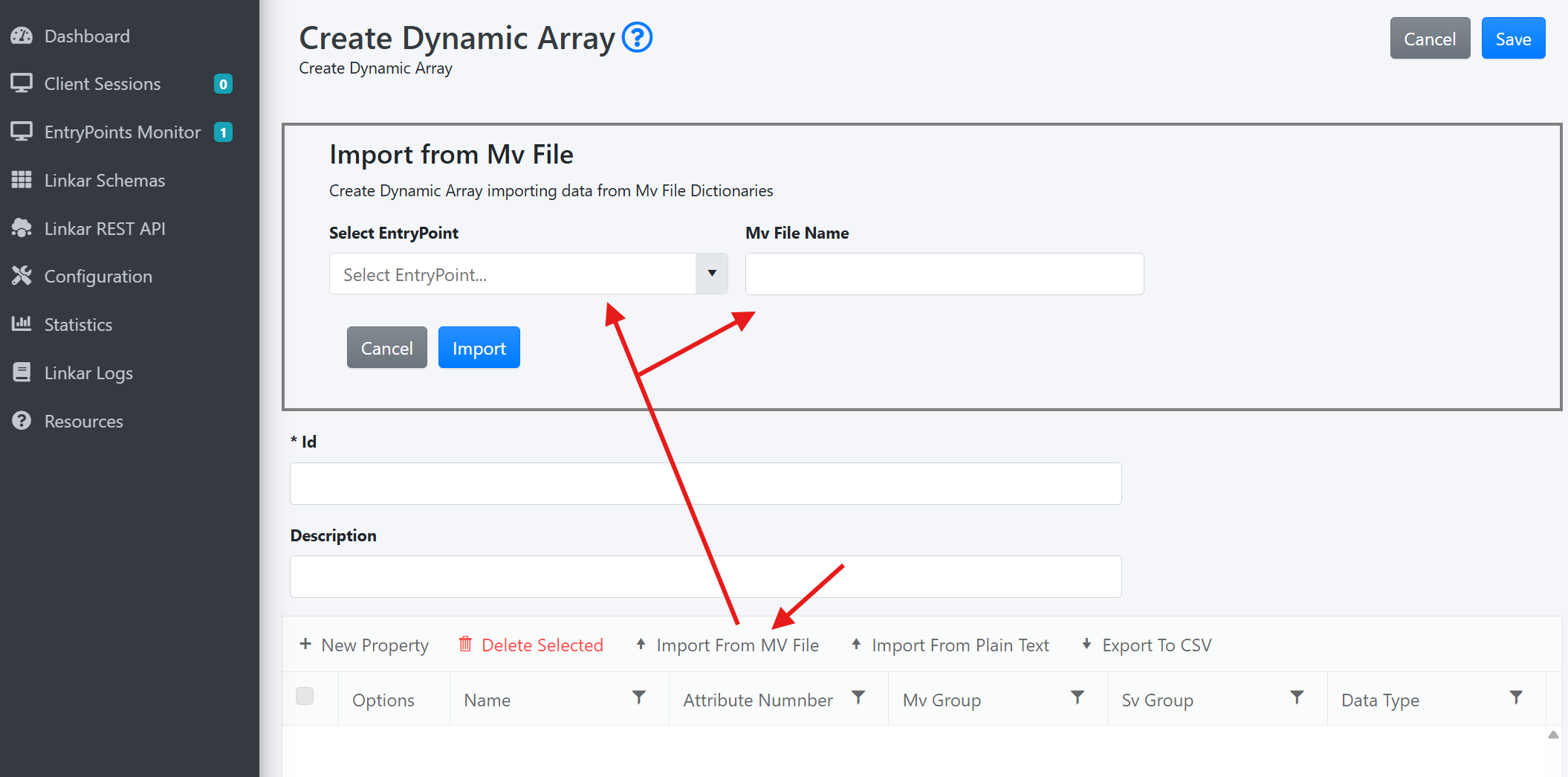
Task: Click the blue Import button
Action: 479,347
